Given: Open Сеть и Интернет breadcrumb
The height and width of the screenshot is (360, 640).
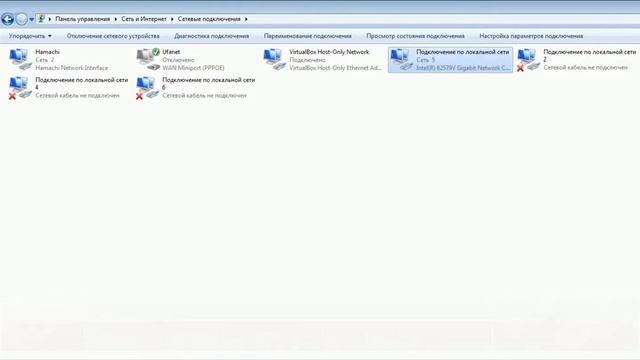Looking at the screenshot, I should [x=144, y=19].
